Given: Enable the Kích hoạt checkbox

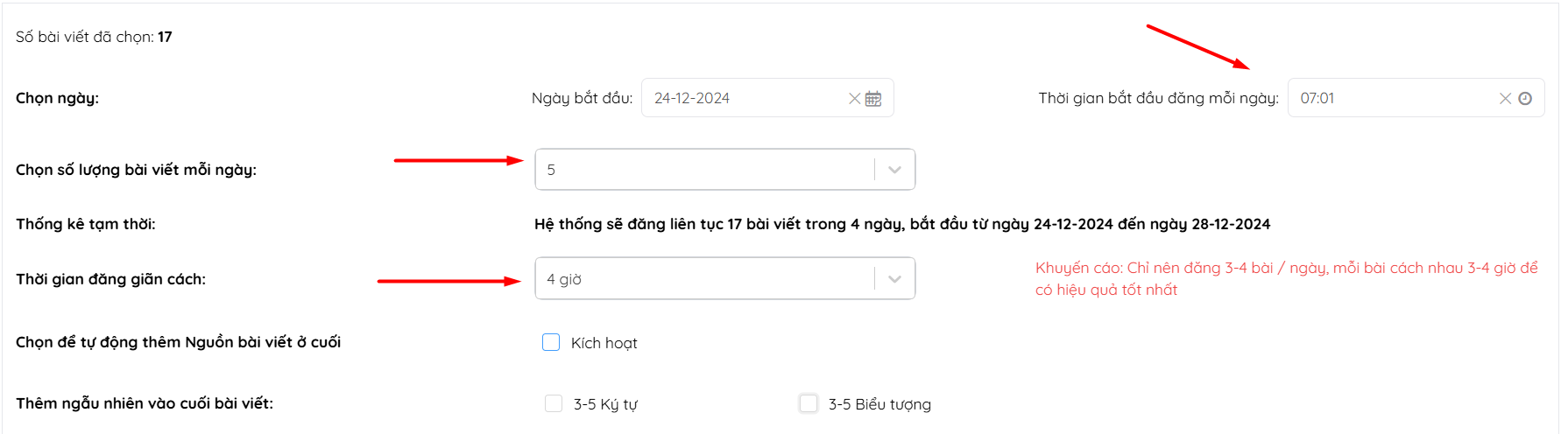Looking at the screenshot, I should point(551,342).
